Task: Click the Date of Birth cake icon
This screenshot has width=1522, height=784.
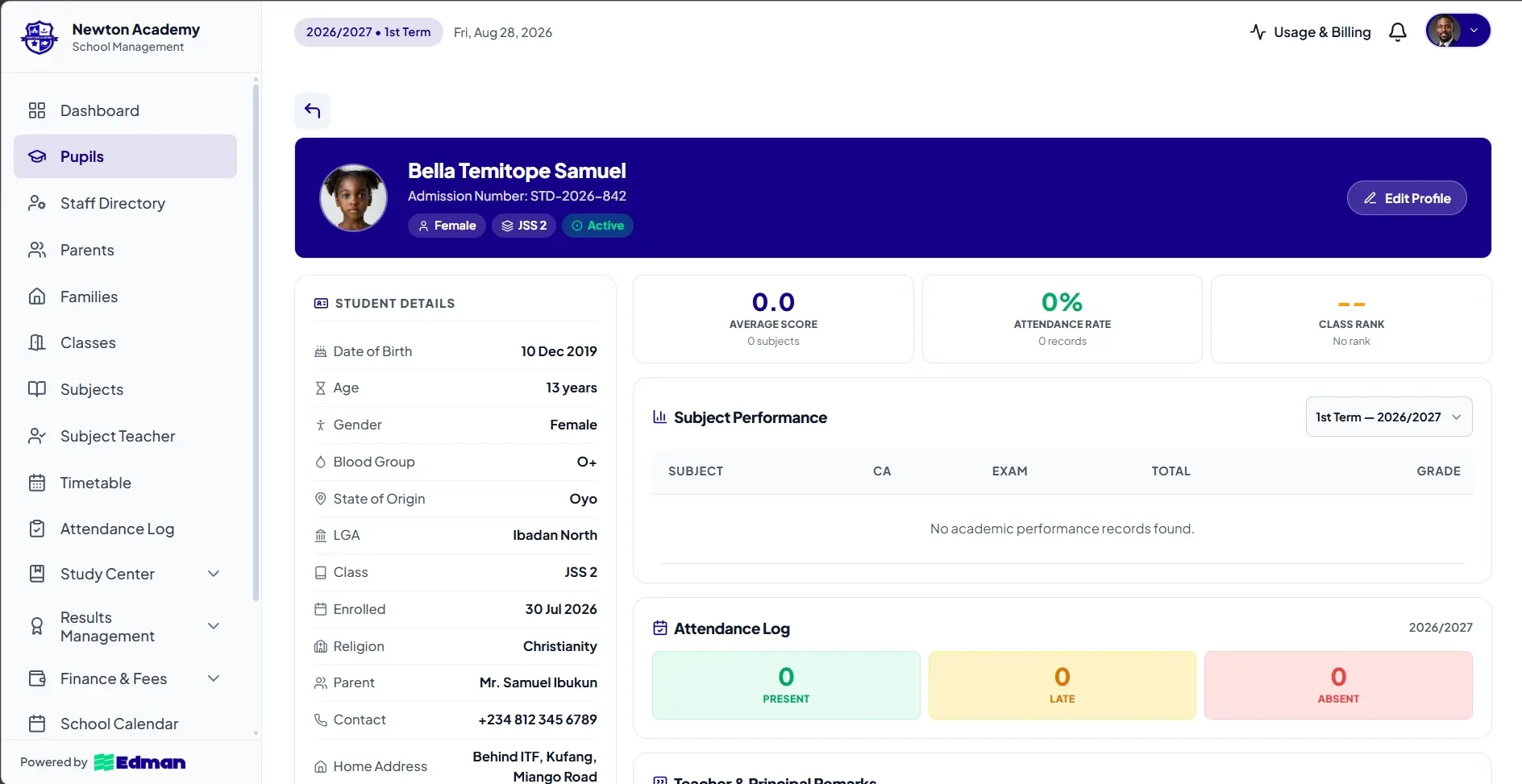Action: [x=320, y=351]
